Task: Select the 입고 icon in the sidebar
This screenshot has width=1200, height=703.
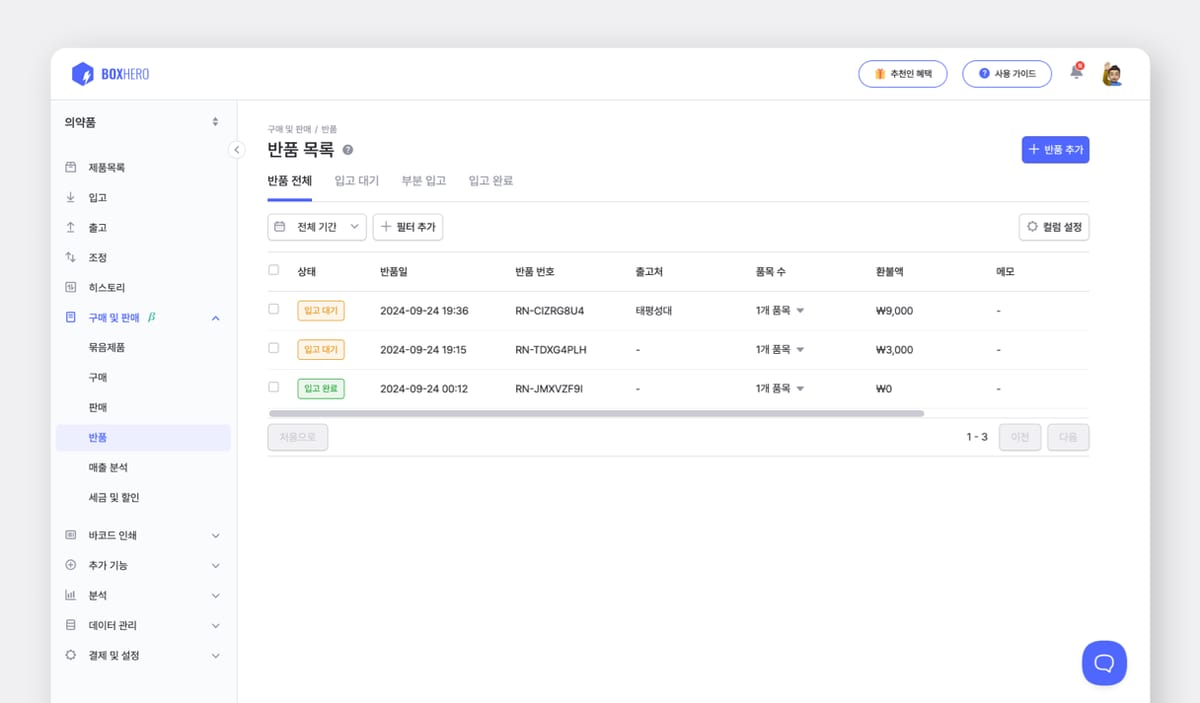Action: click(70, 197)
